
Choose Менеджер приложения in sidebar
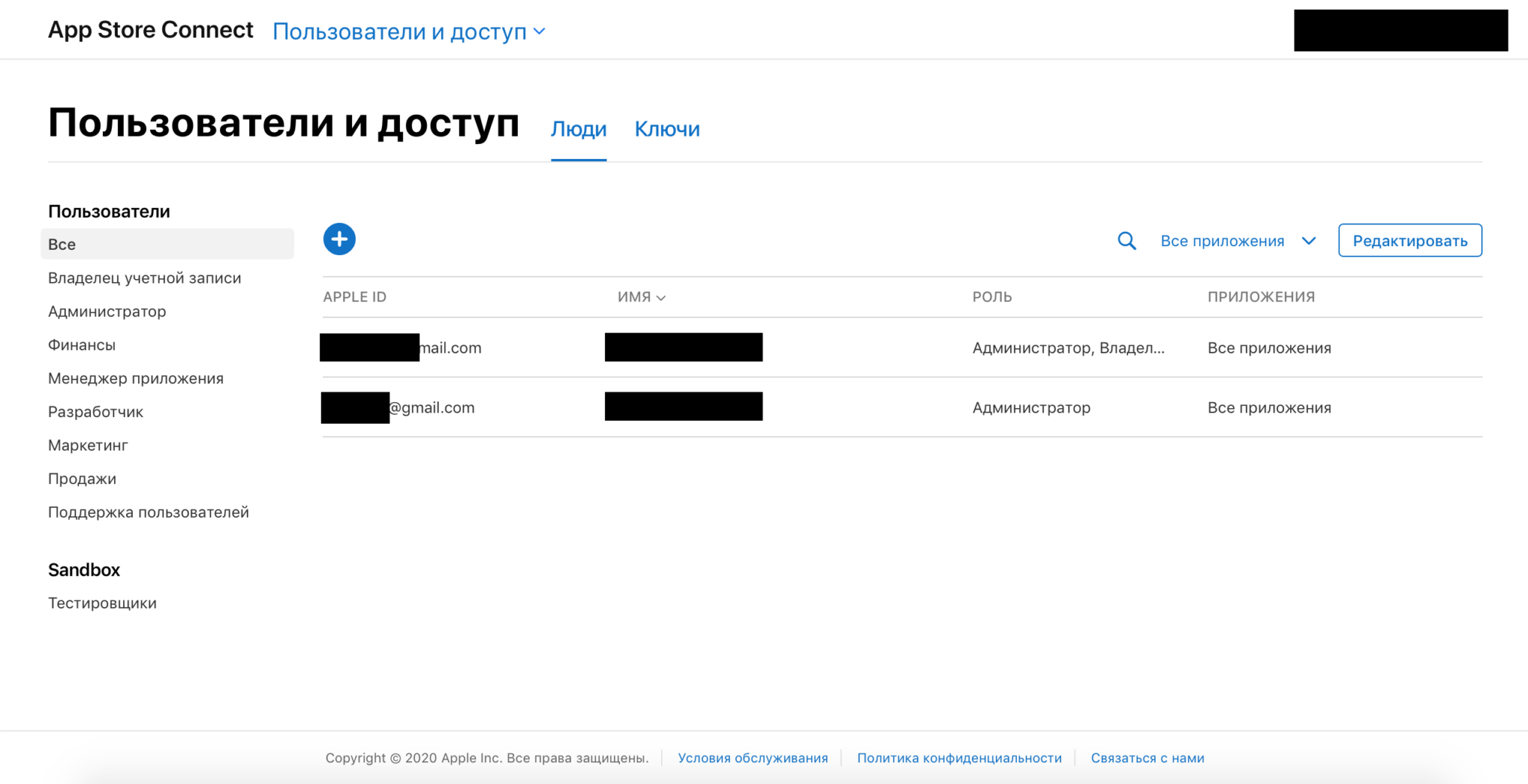[x=135, y=378]
